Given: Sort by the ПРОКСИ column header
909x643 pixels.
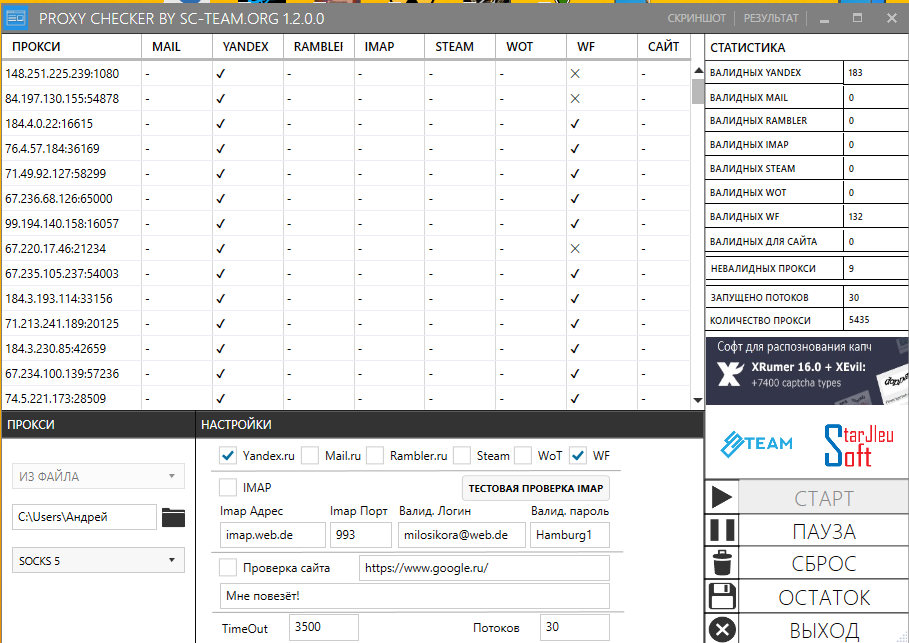Looking at the screenshot, I should click(71, 46).
